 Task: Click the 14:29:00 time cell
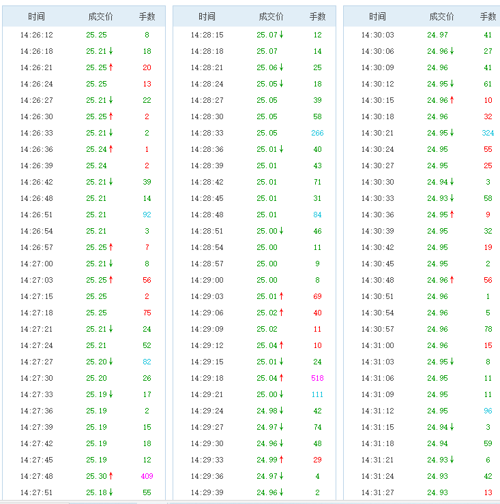[207, 280]
